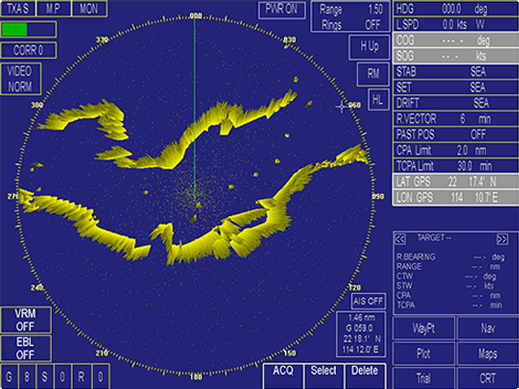Click the crosshair cursor on the radar display
The image size is (519, 389).
(x=341, y=107)
